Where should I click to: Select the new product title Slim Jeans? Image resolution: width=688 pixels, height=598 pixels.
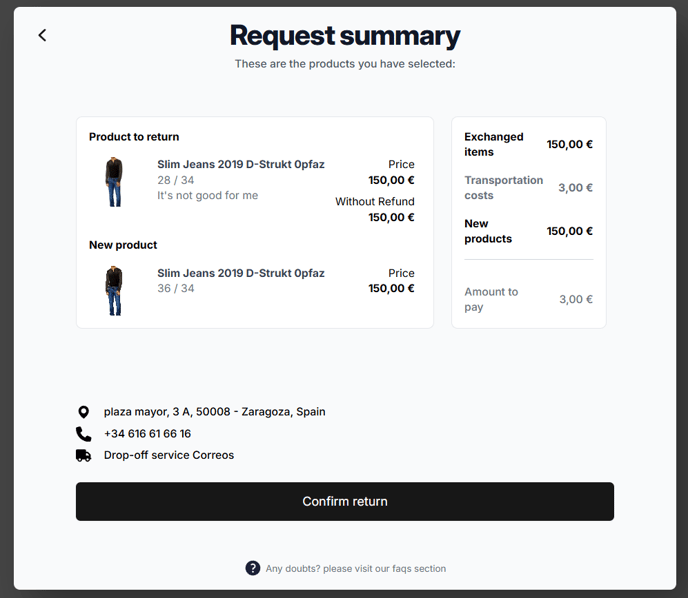[241, 273]
